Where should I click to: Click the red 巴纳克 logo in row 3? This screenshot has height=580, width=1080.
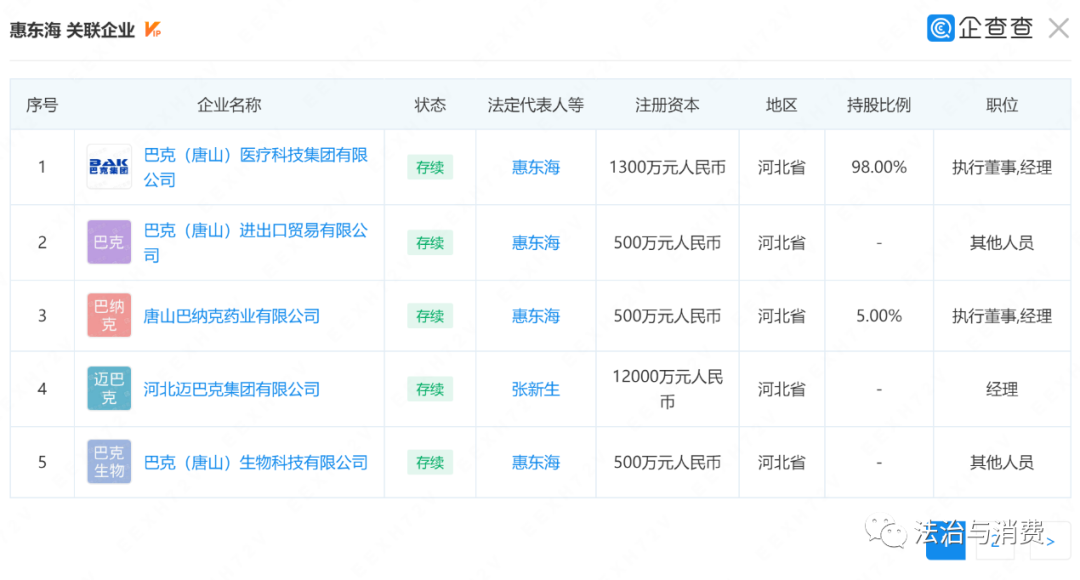click(109, 316)
